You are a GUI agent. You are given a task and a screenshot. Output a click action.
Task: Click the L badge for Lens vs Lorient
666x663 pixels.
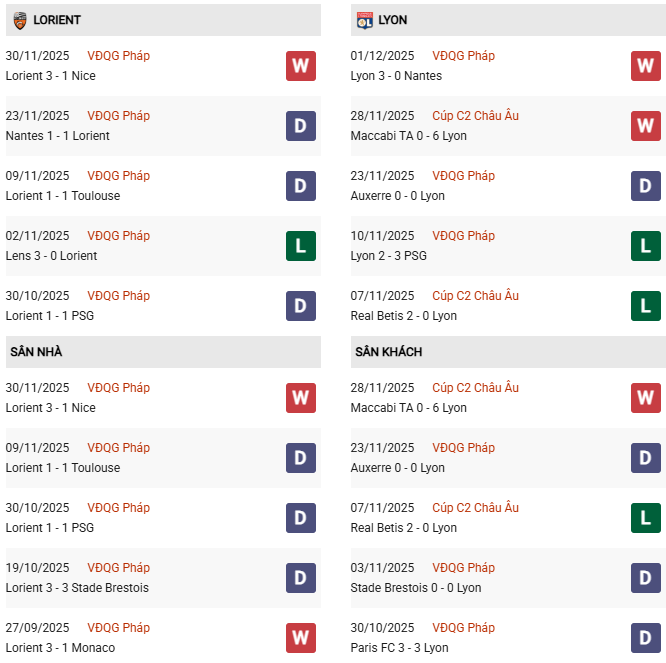[300, 246]
